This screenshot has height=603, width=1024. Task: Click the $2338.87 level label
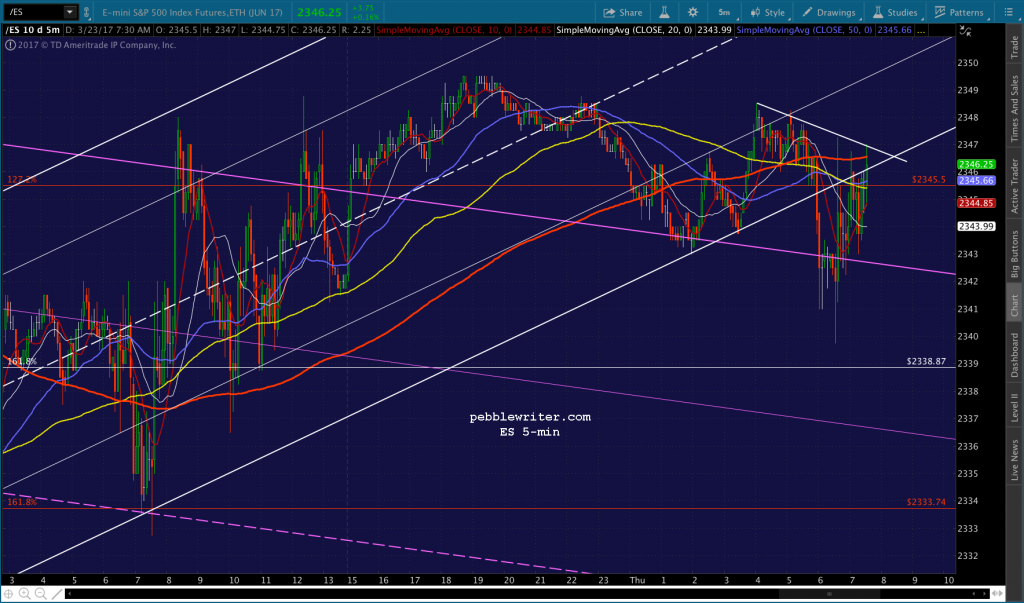[x=926, y=361]
